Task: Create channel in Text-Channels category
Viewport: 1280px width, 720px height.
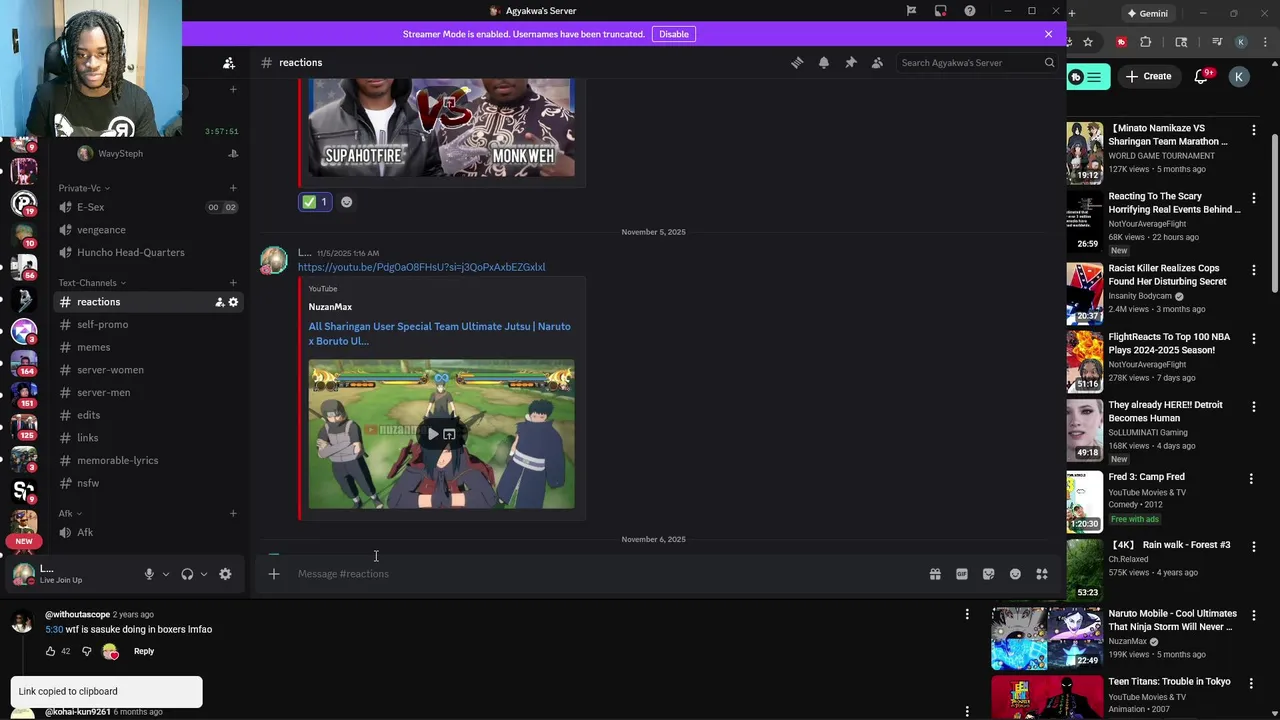Action: click(x=233, y=283)
